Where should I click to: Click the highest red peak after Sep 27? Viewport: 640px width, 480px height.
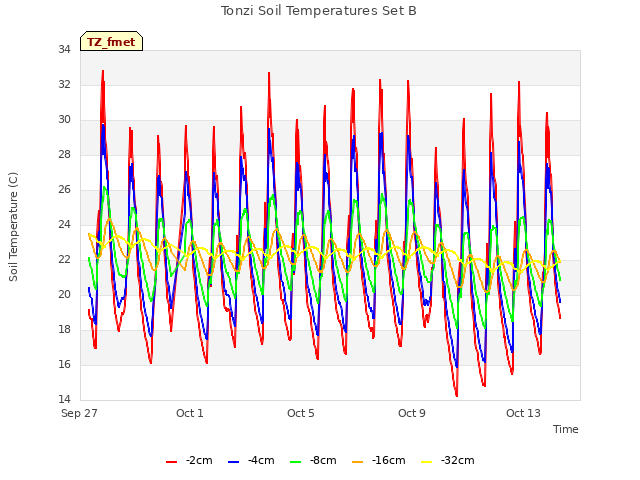[103, 71]
